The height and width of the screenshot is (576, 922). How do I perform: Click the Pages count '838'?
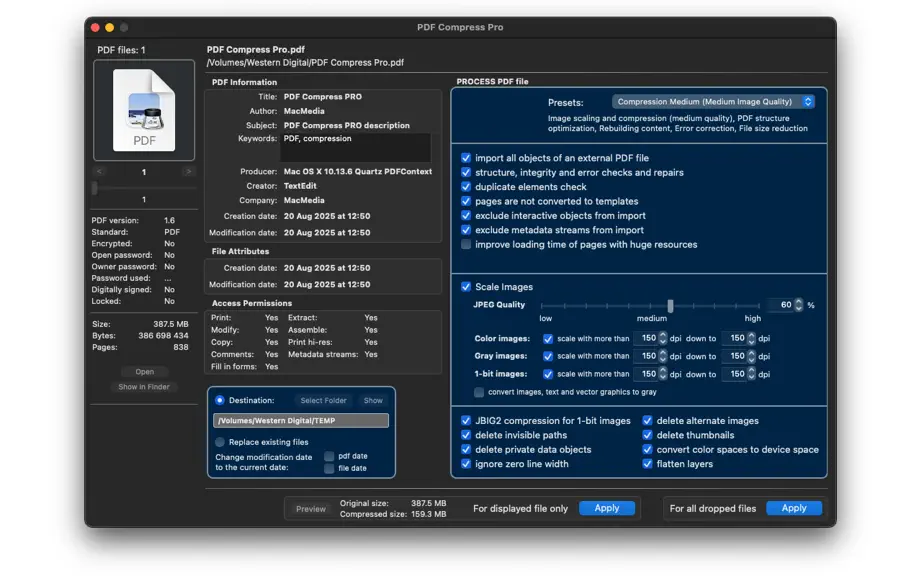181,347
